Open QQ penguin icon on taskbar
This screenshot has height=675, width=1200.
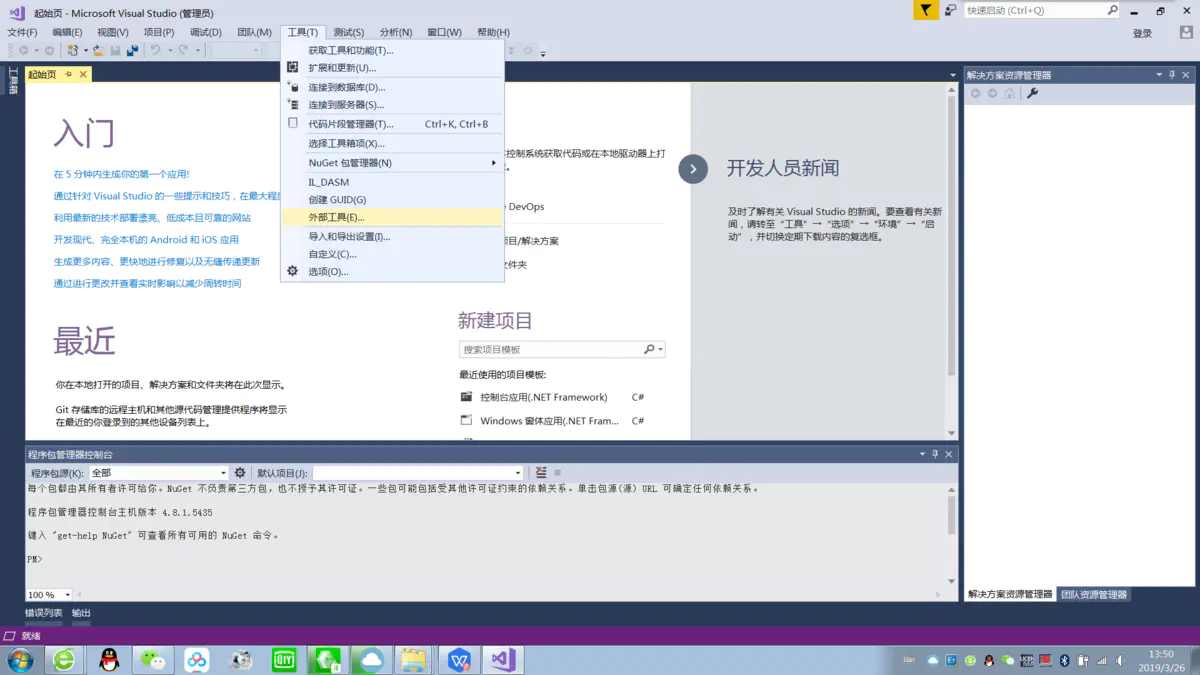pos(109,660)
